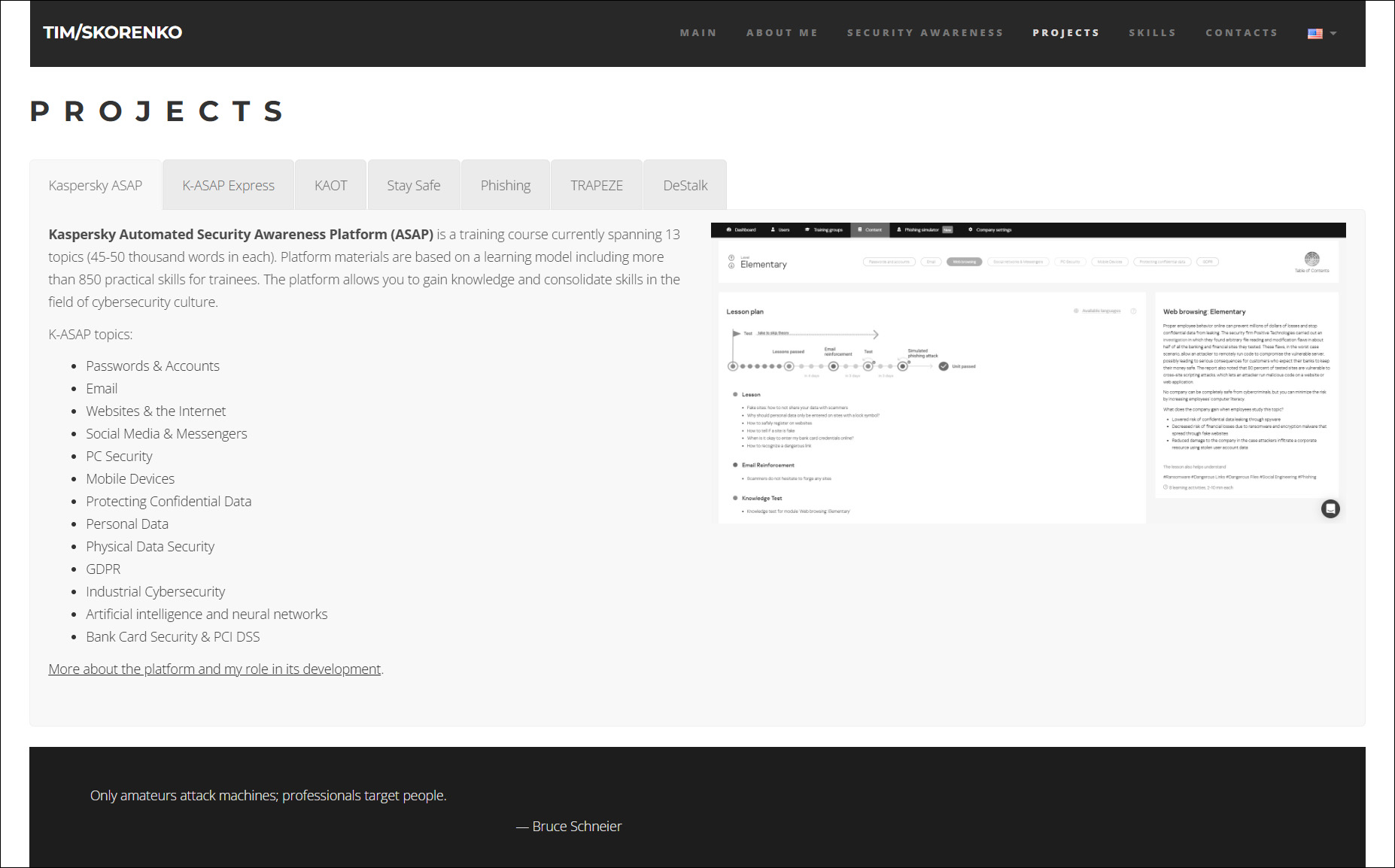
Task: Open the TRAPEZE tab
Action: click(x=597, y=185)
